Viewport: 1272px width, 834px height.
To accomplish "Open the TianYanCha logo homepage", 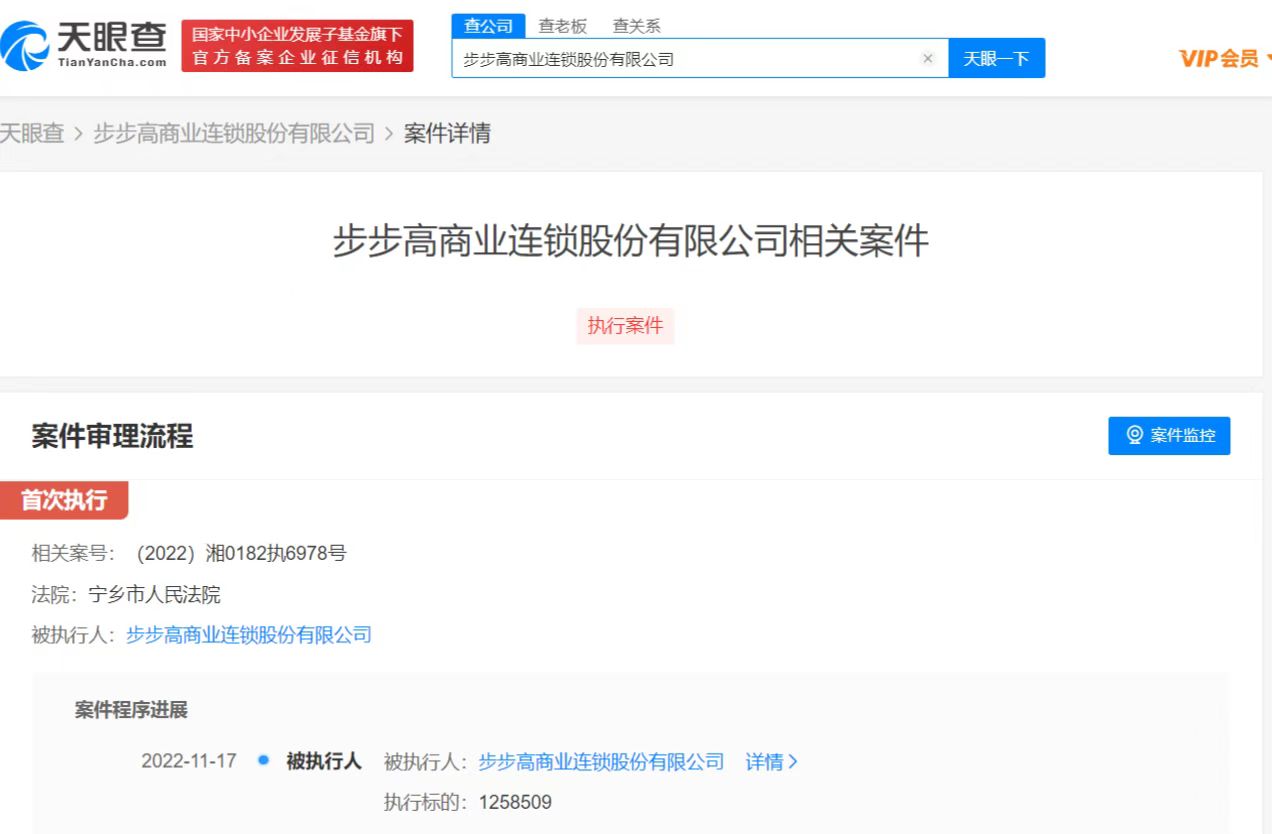I will (84, 45).
